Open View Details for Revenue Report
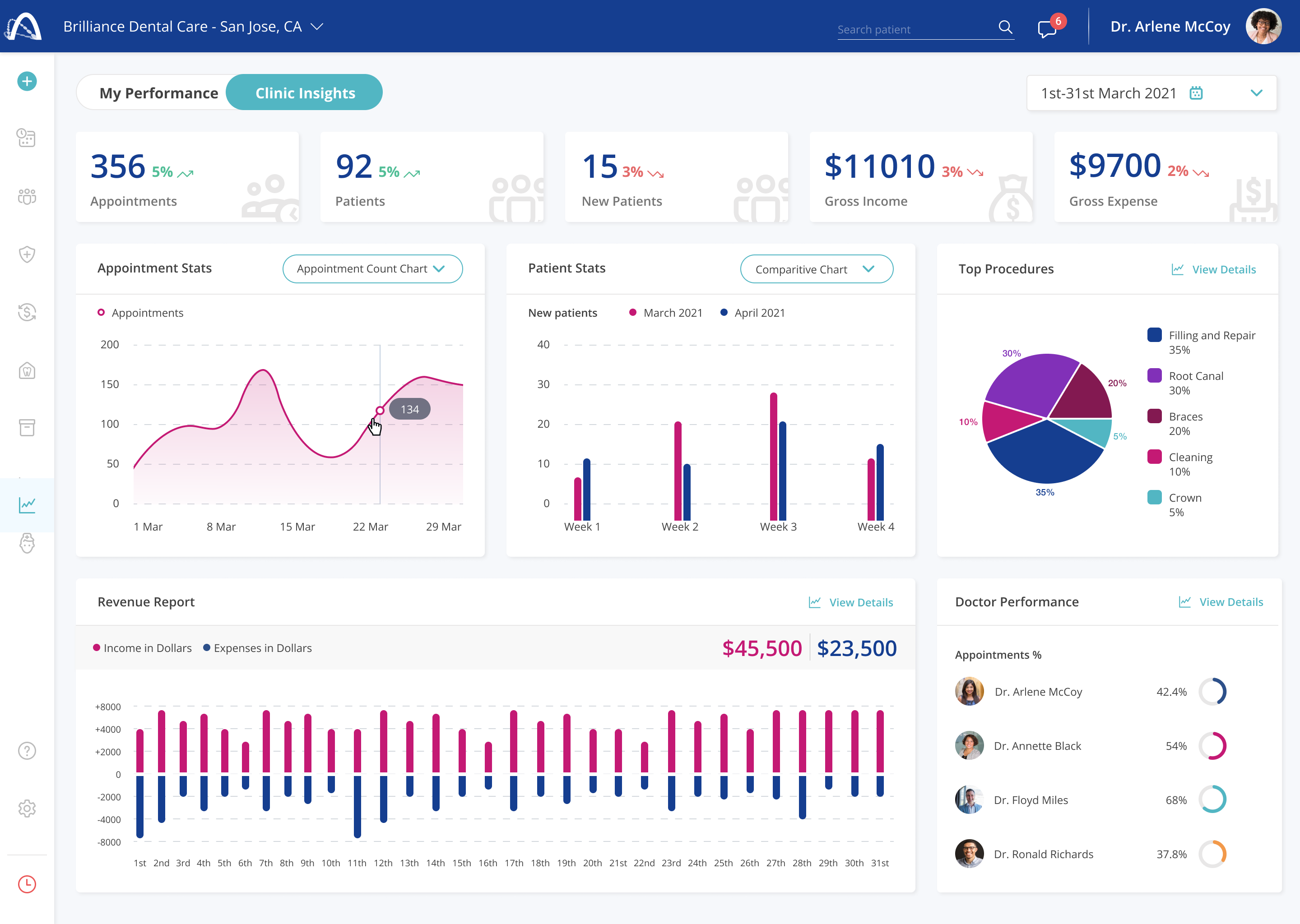 tap(861, 602)
